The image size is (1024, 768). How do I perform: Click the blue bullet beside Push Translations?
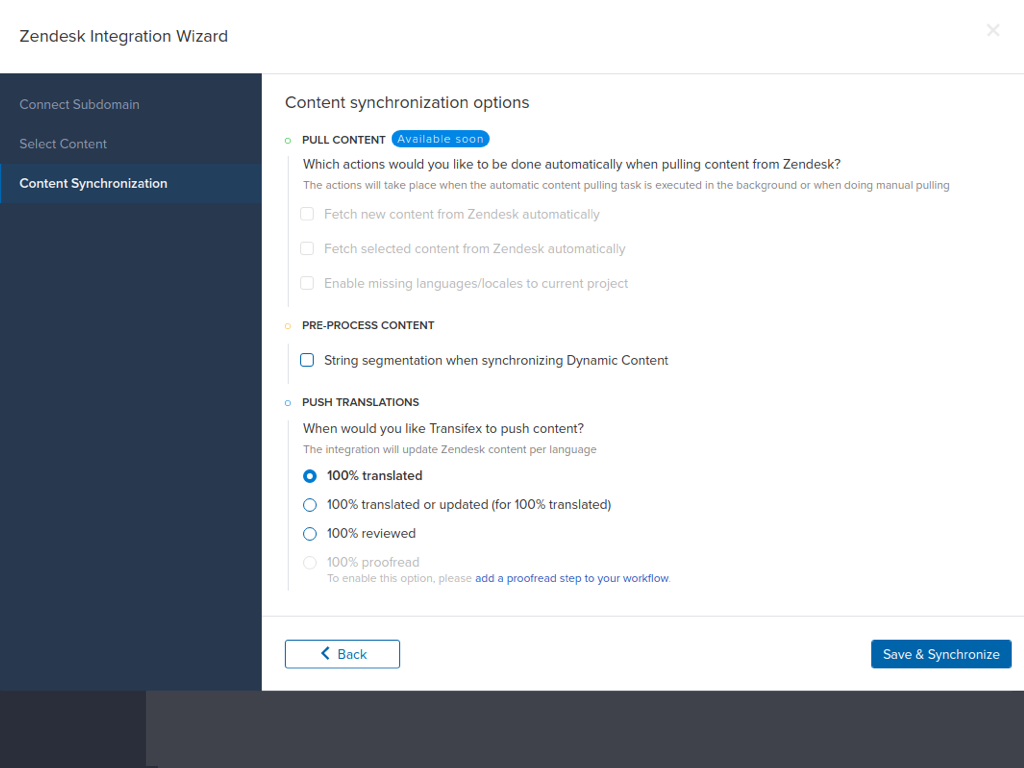point(288,403)
